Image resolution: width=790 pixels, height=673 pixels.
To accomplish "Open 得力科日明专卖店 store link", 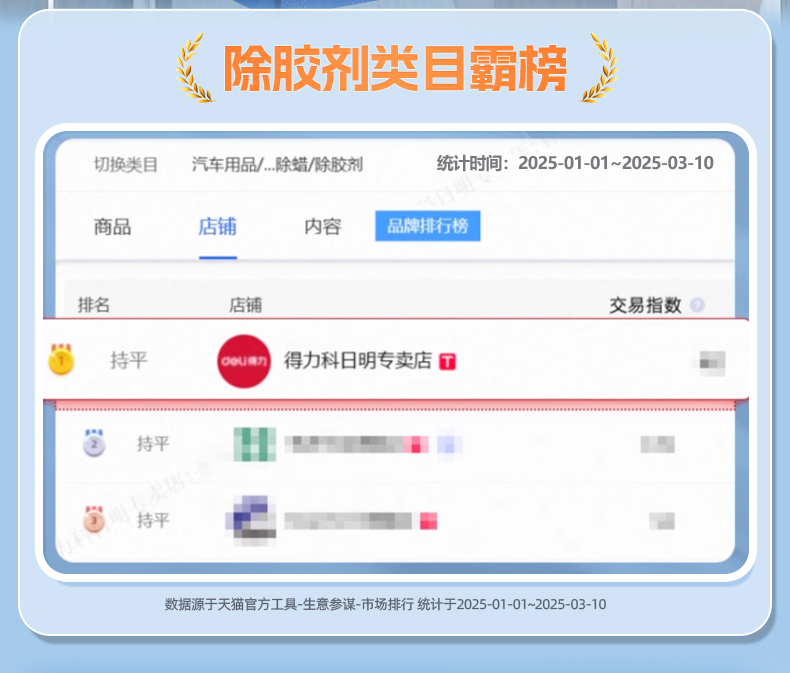I will pos(358,360).
